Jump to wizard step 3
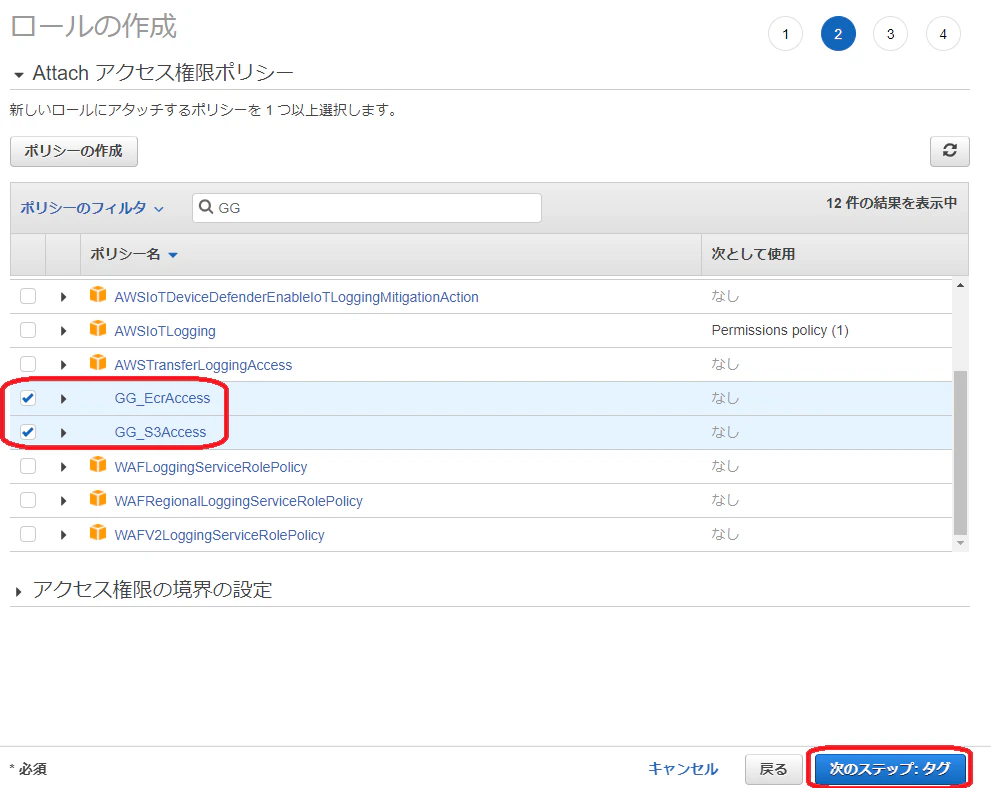991x788 pixels. coord(891,34)
